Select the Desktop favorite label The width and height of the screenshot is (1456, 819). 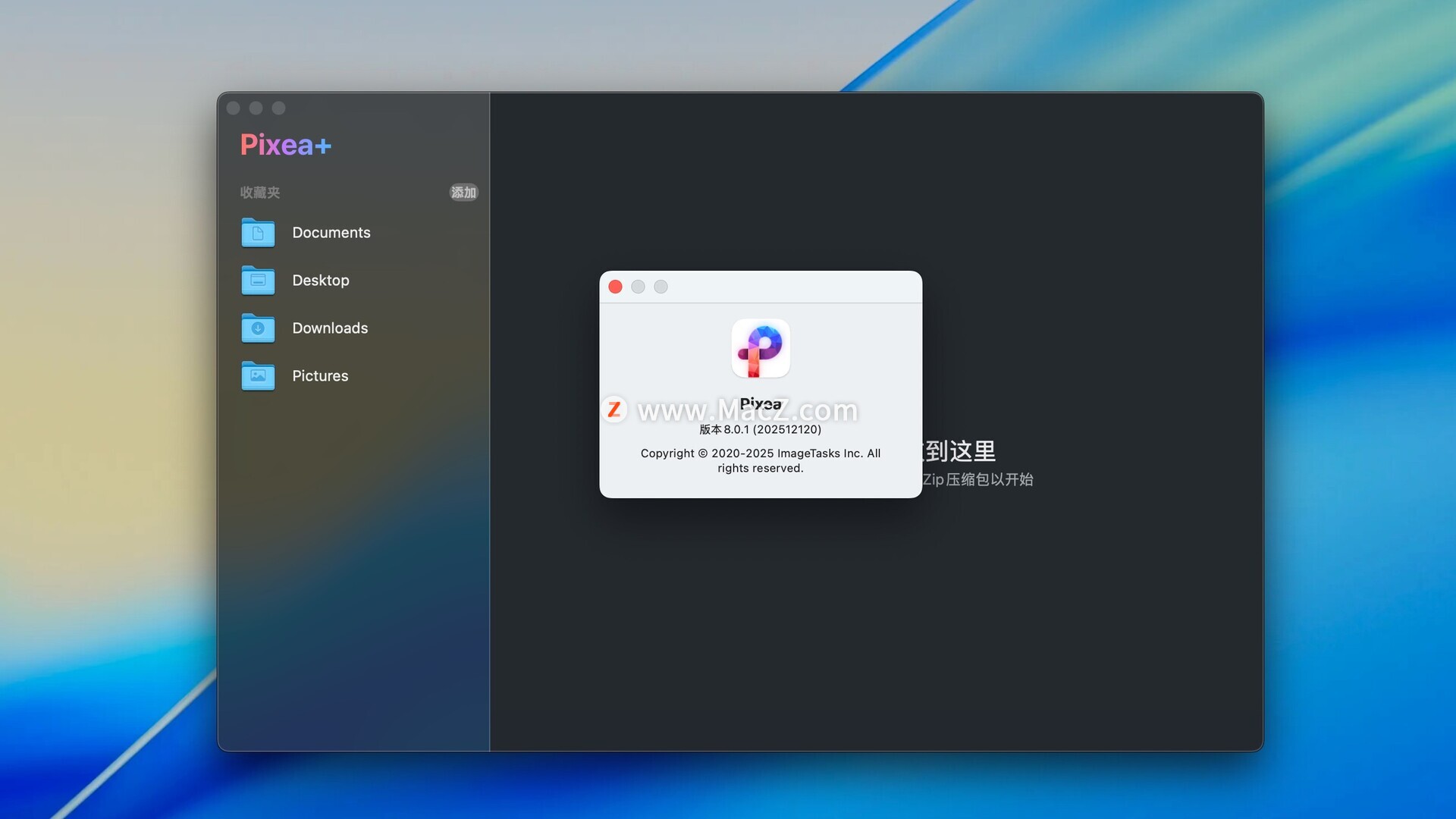(321, 281)
